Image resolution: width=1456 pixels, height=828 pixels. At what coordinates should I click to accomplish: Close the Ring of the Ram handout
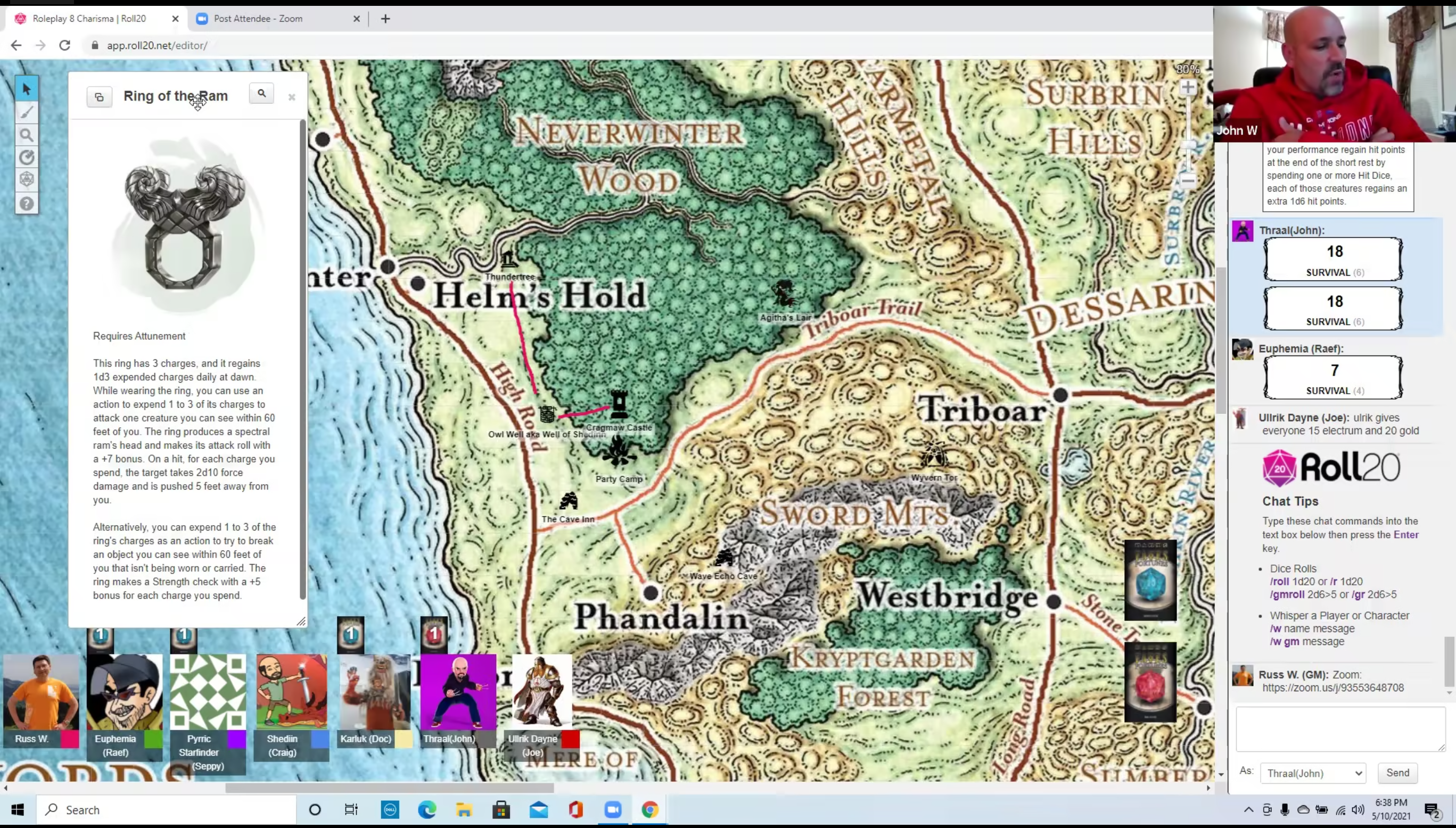(292, 97)
